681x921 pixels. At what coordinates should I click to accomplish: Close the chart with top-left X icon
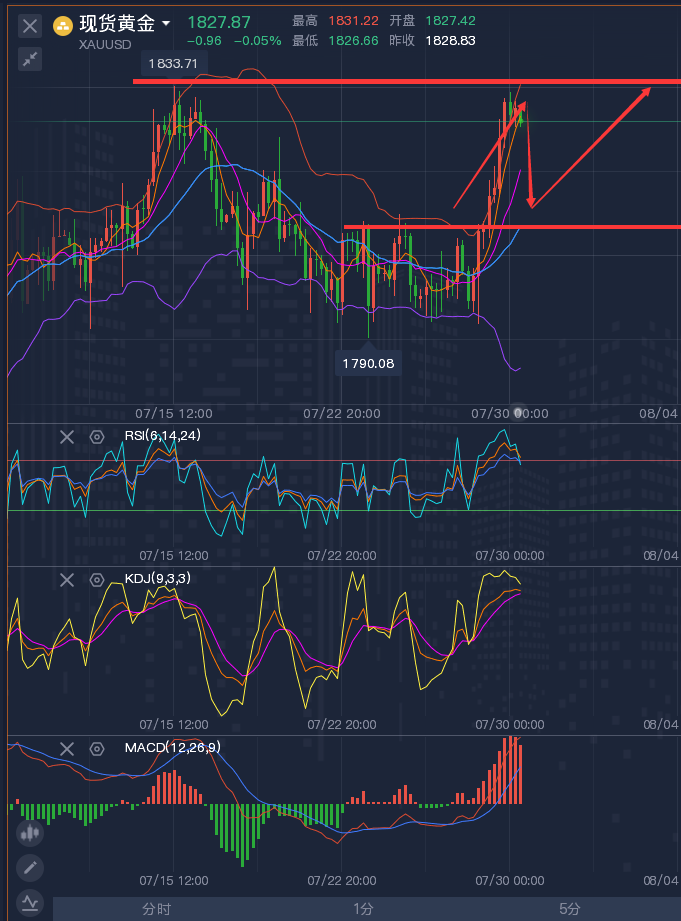[x=30, y=26]
